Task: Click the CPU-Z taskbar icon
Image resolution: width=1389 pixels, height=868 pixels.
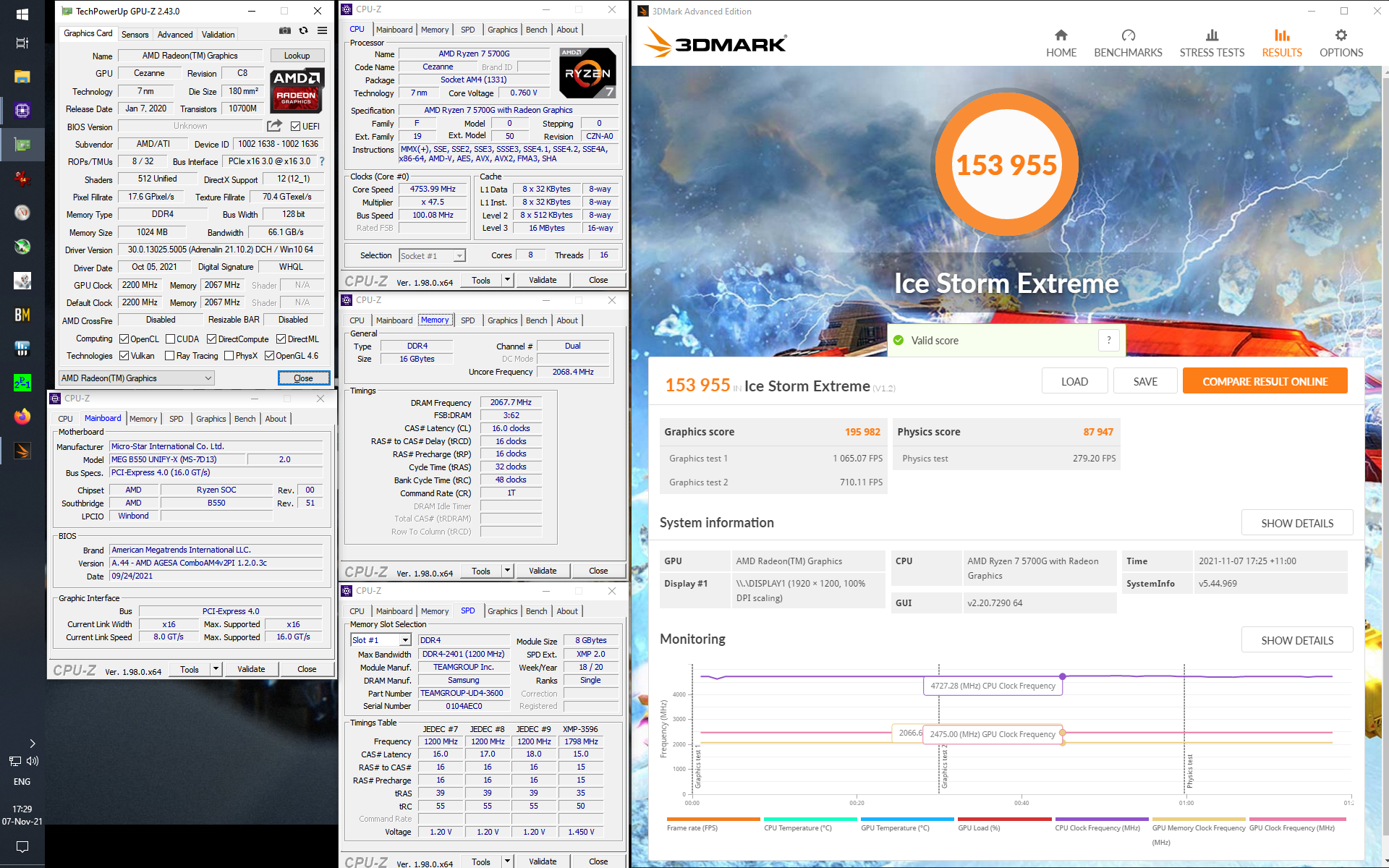Action: (22, 111)
